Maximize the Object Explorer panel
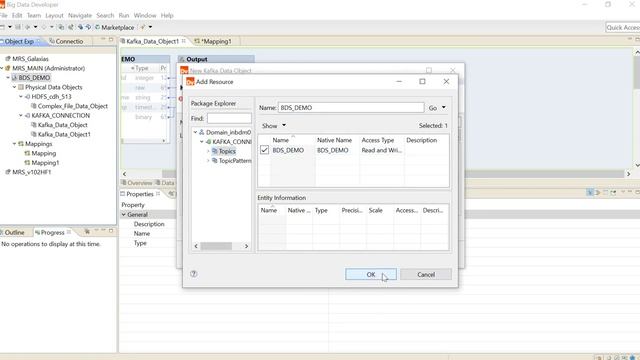This screenshot has height=360, width=640. [111, 40]
